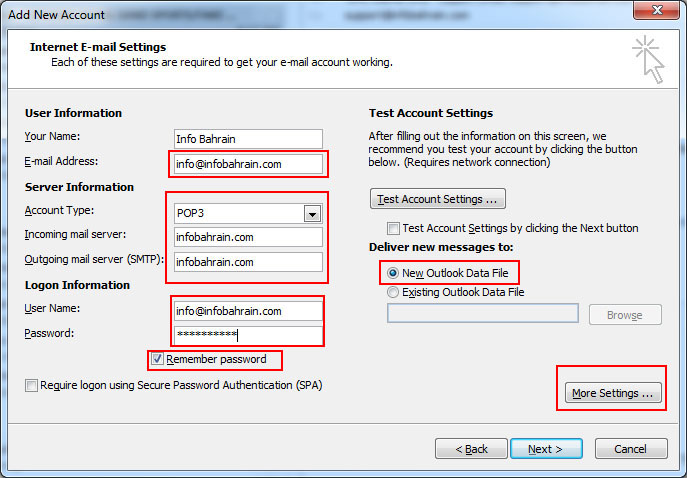The height and width of the screenshot is (478, 687).
Task: Click inside the Password field
Action: tap(248, 335)
